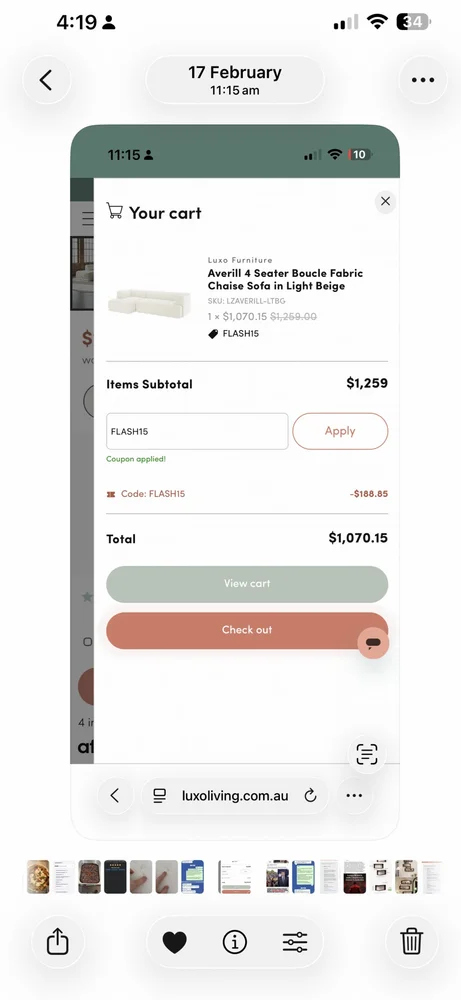Focus the FLASH15 coupon code field

pos(197,431)
